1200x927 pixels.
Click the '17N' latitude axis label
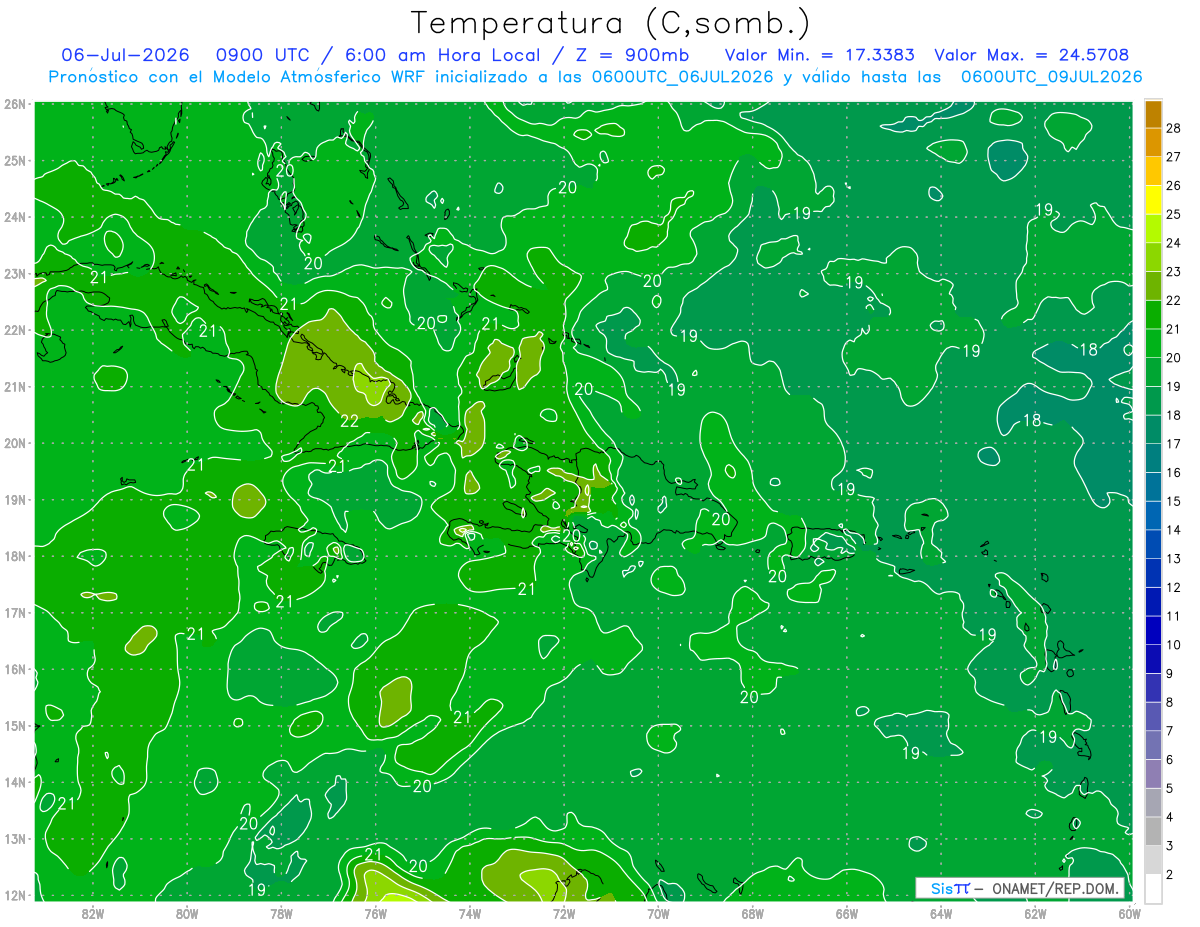pos(14,612)
